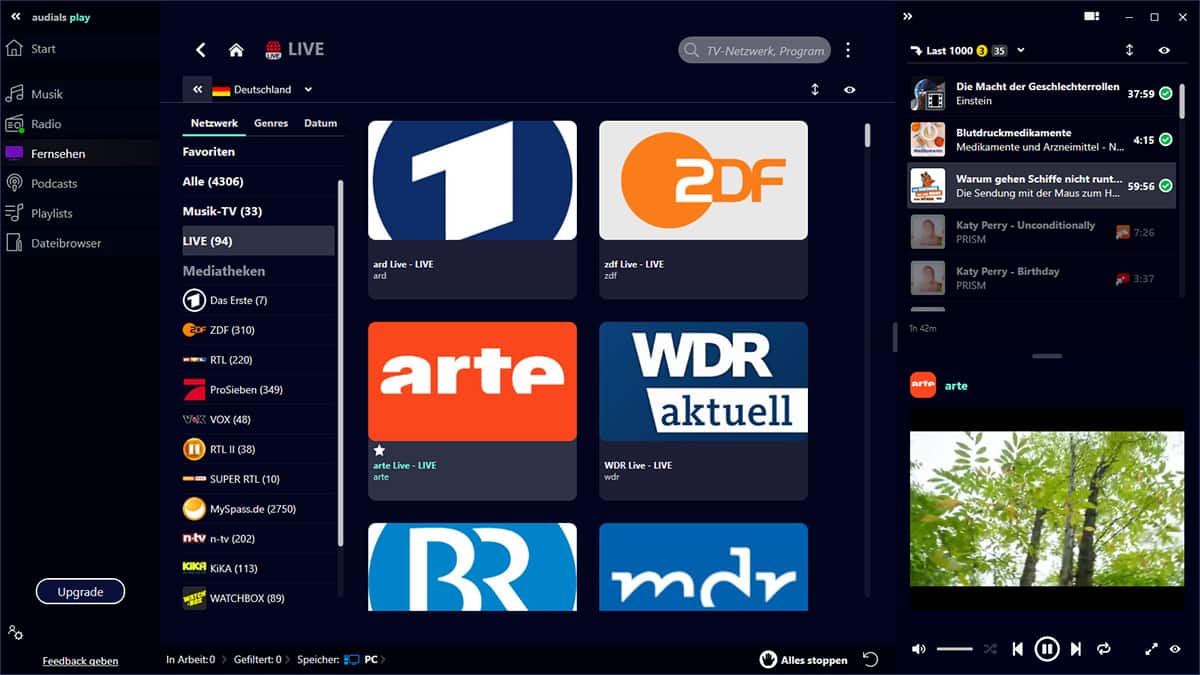
Task: Open the Start home icon
Action: coord(14,48)
